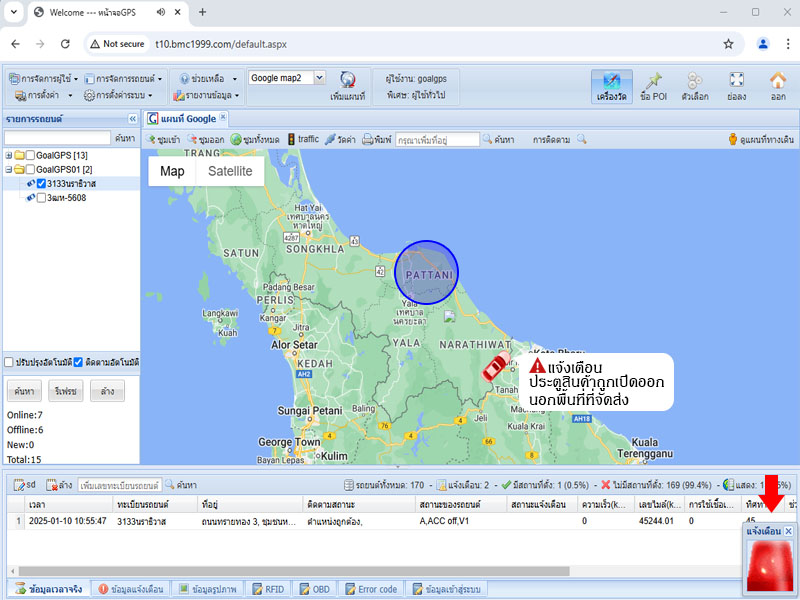Screen dimensions: 800x600
Task: Click the map address input field
Action: coord(438,139)
